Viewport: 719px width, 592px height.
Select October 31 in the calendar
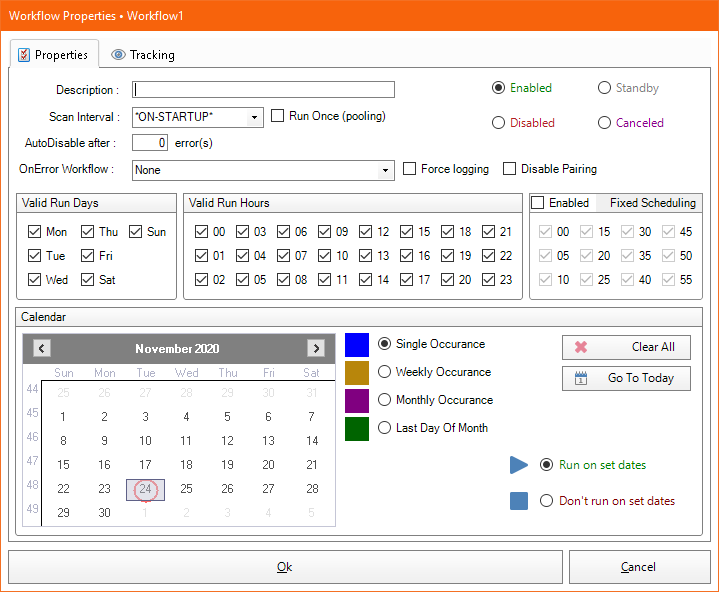(311, 393)
